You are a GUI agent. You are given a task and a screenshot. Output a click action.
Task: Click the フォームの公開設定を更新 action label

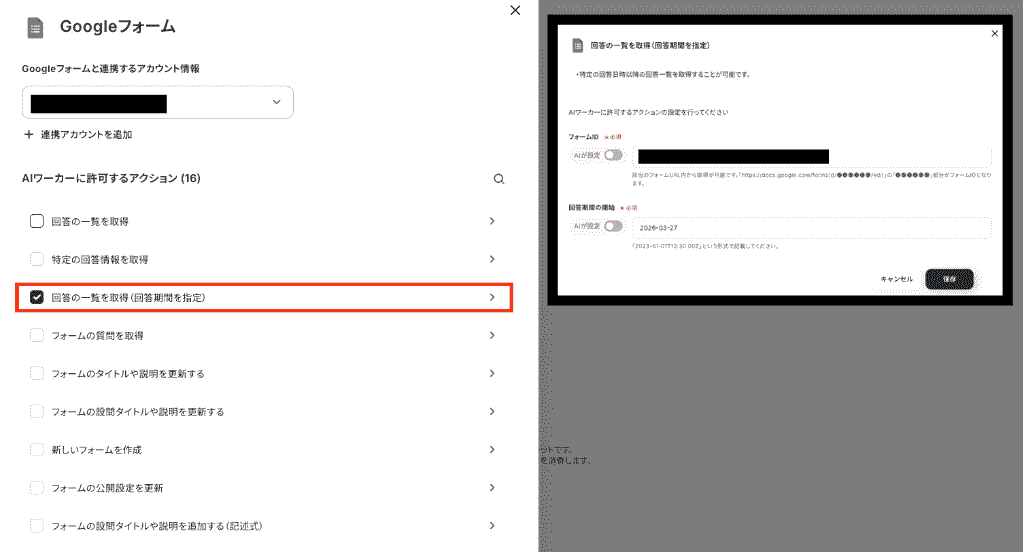pyautogui.click(x=107, y=487)
